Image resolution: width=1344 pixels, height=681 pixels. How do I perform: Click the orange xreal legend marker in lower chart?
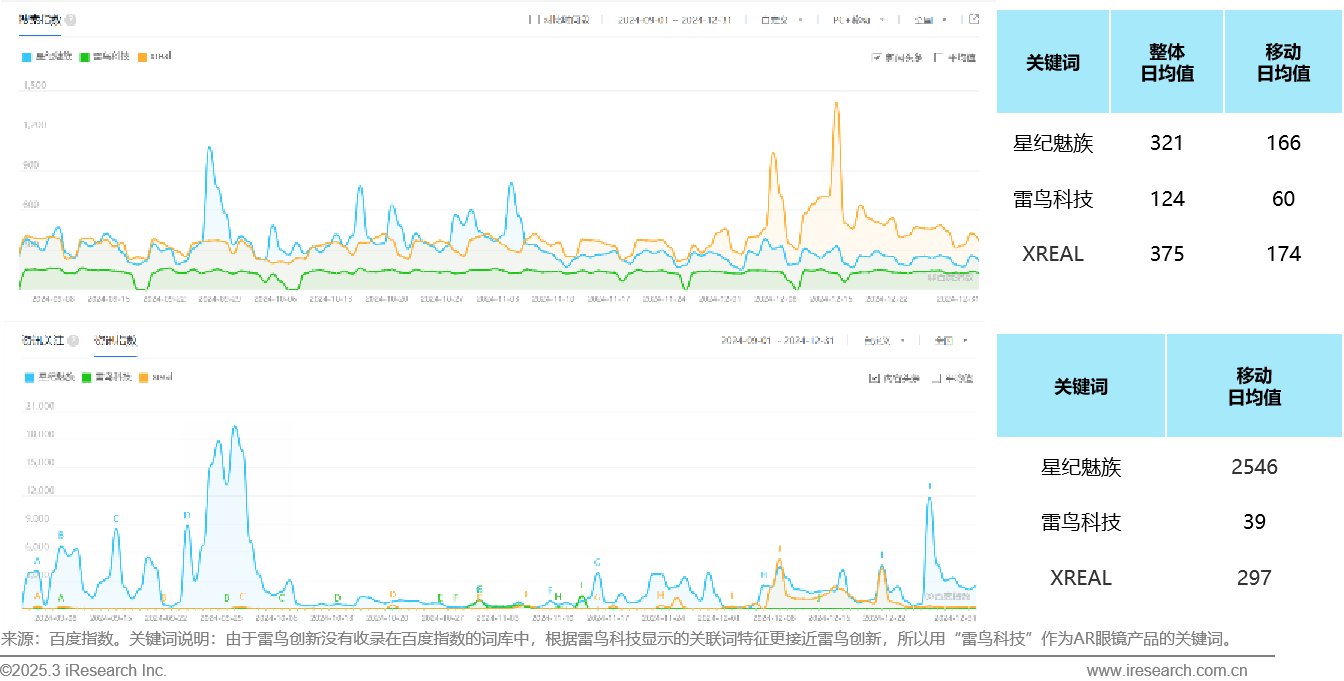tap(144, 378)
